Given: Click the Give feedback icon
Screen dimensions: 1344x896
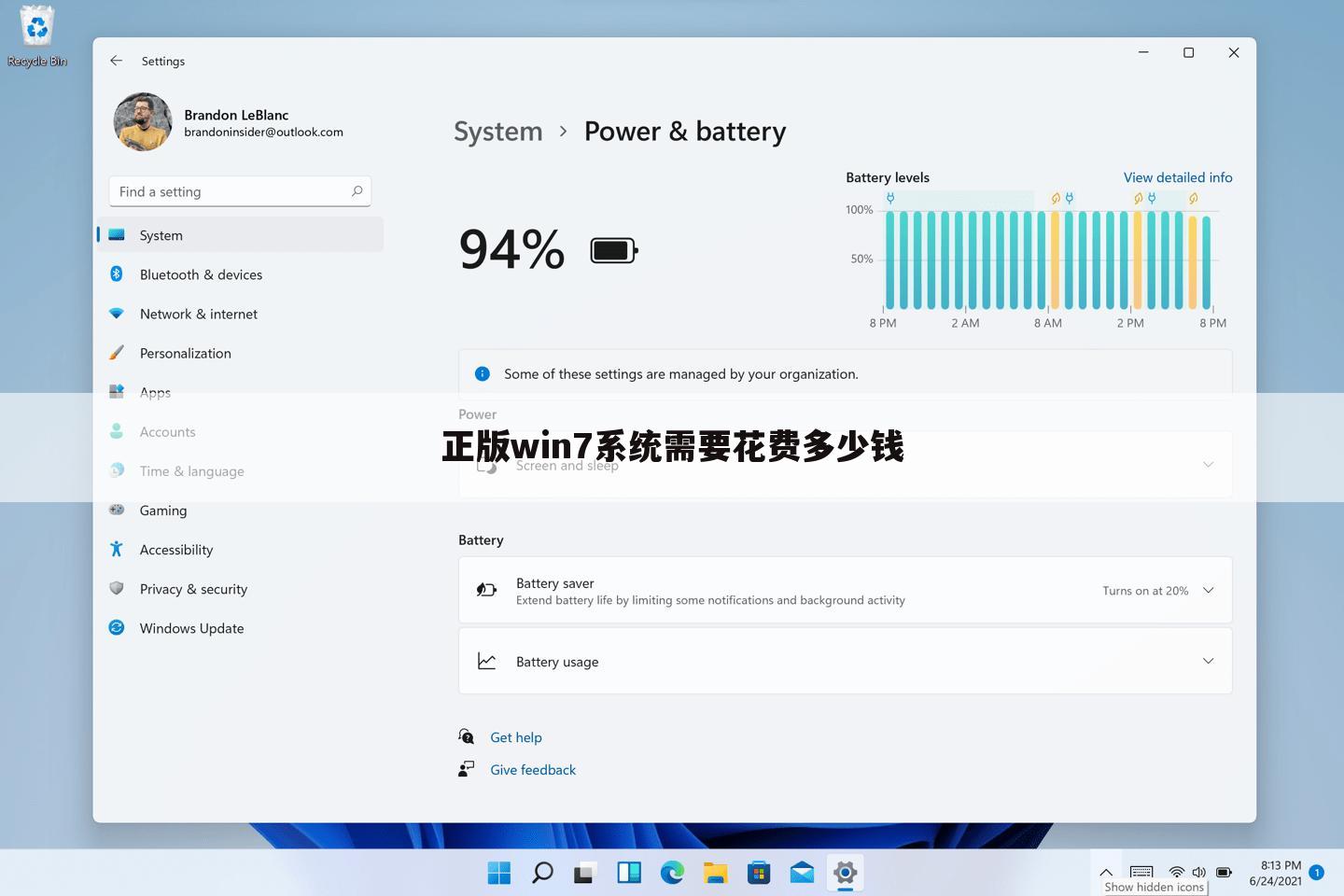Looking at the screenshot, I should [x=467, y=769].
